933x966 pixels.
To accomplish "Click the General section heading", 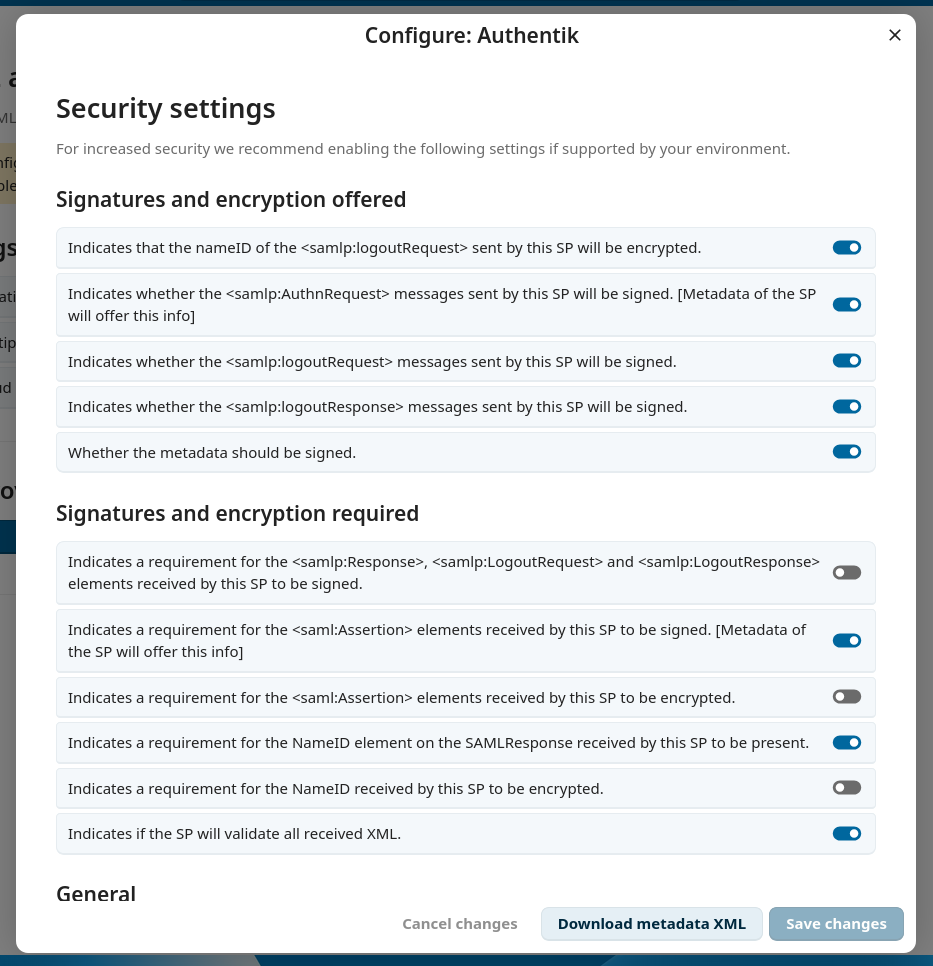I will point(96,894).
